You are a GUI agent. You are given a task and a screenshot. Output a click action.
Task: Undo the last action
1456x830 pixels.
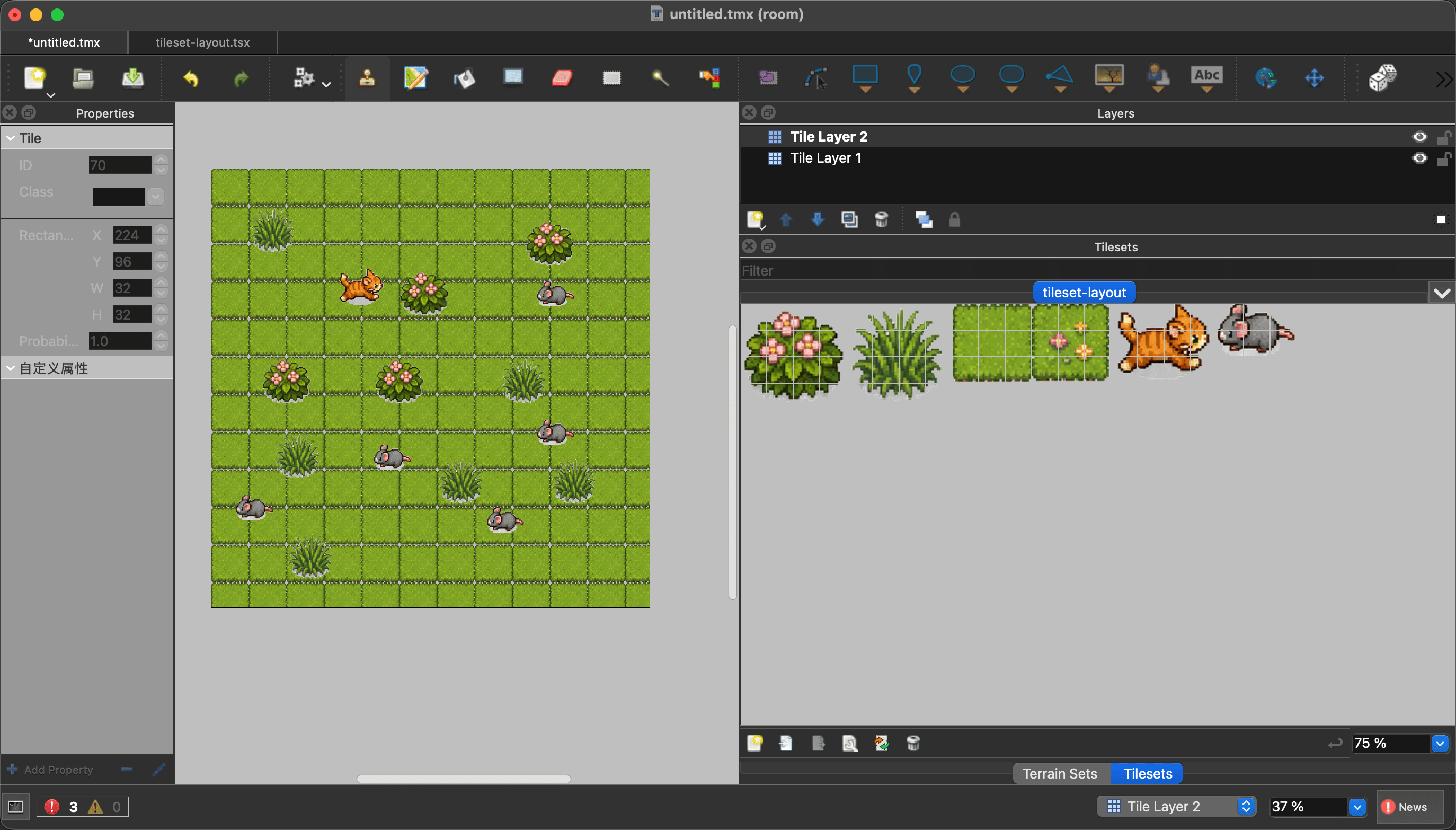(191, 78)
